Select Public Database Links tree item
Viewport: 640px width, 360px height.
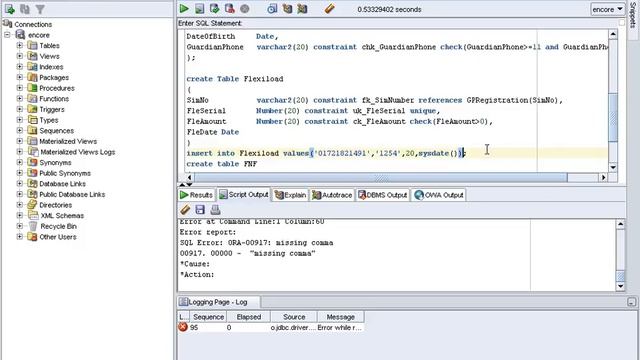[x=72, y=194]
